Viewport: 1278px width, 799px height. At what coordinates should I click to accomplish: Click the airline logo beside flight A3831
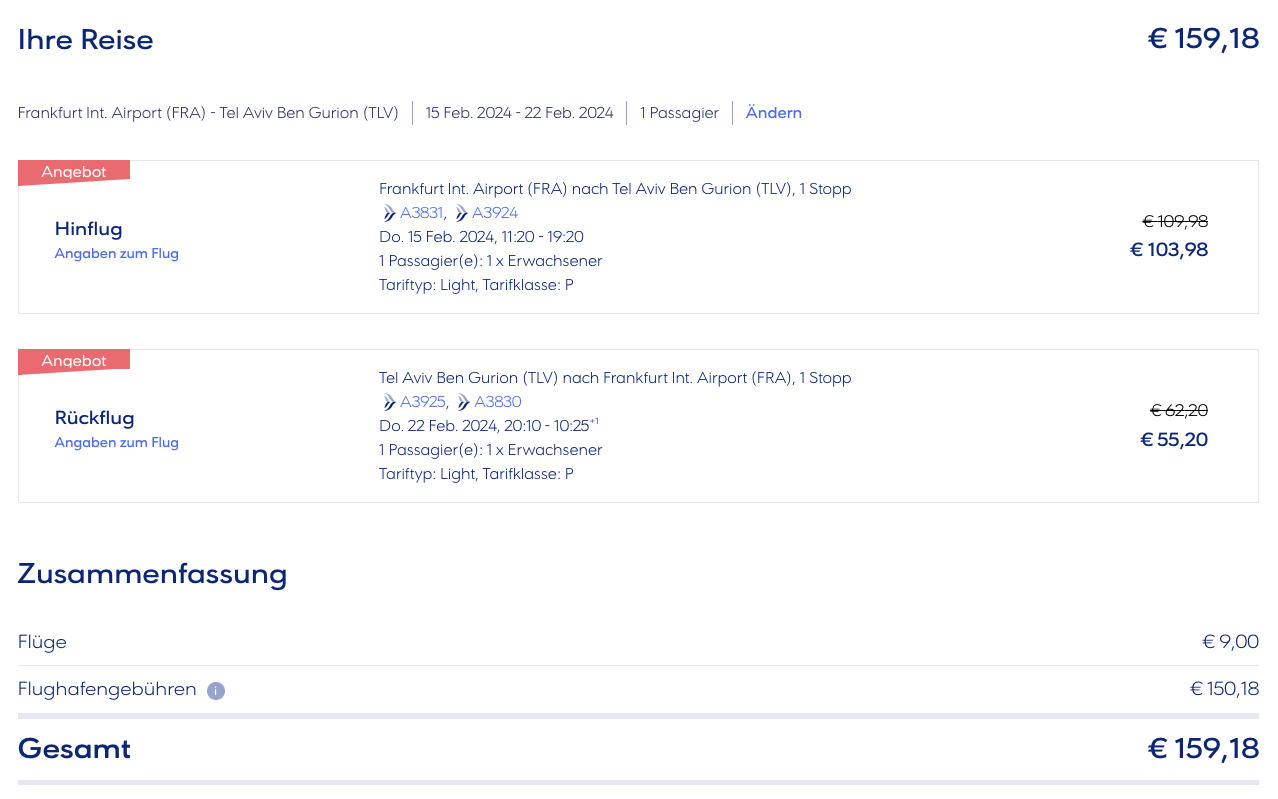[389, 213]
